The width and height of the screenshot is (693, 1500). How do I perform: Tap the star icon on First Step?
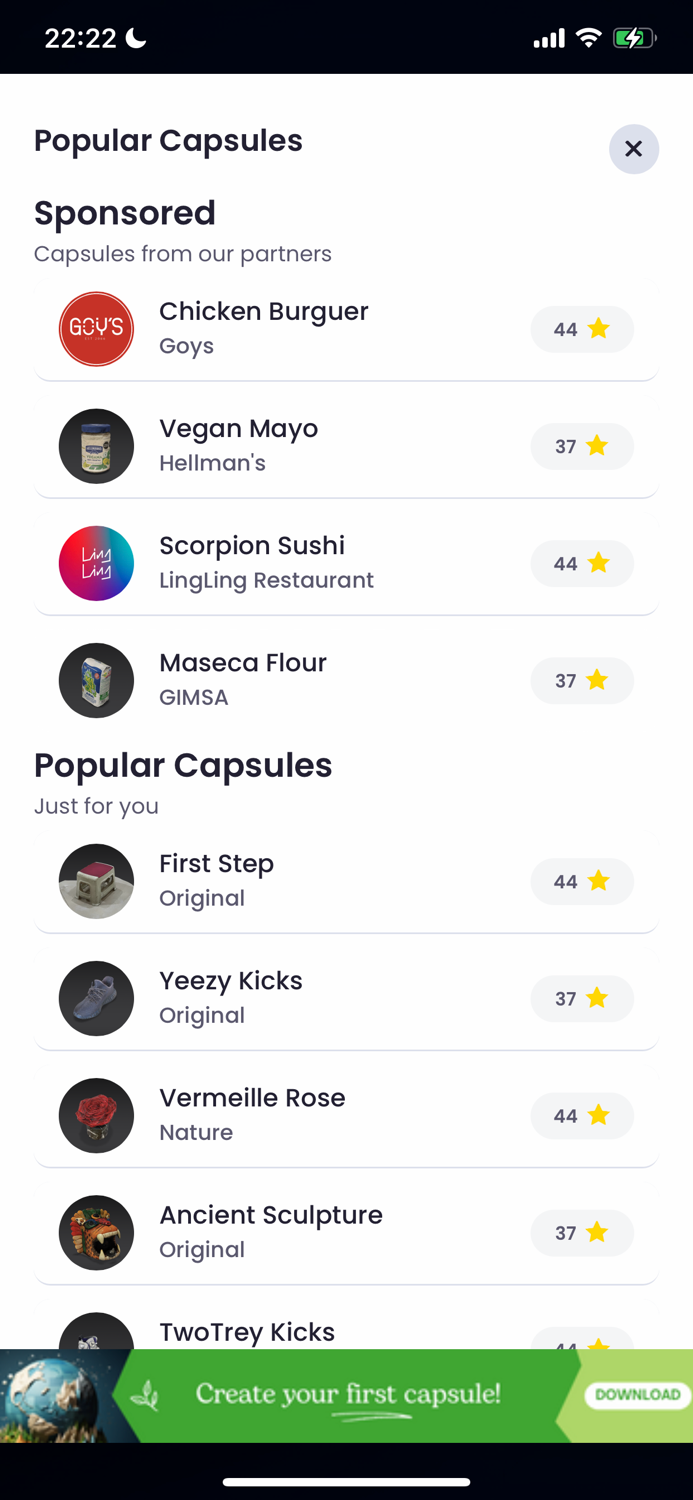coord(598,881)
